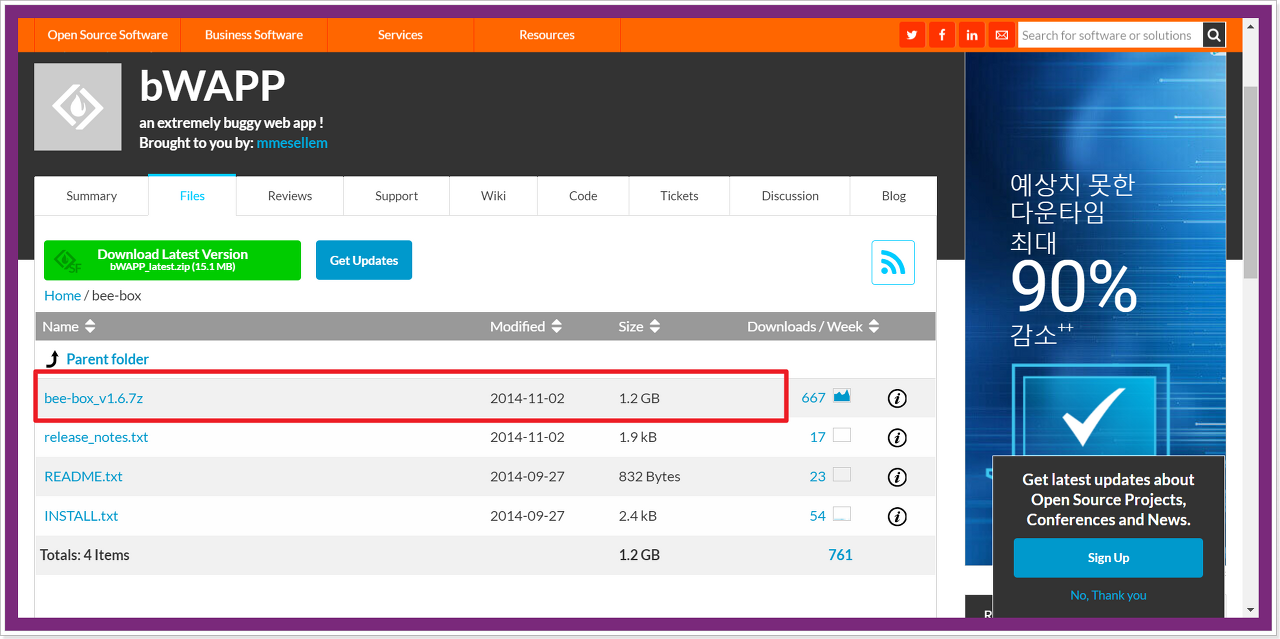View info icon for README.txt
This screenshot has height=639, width=1280.
coord(897,477)
